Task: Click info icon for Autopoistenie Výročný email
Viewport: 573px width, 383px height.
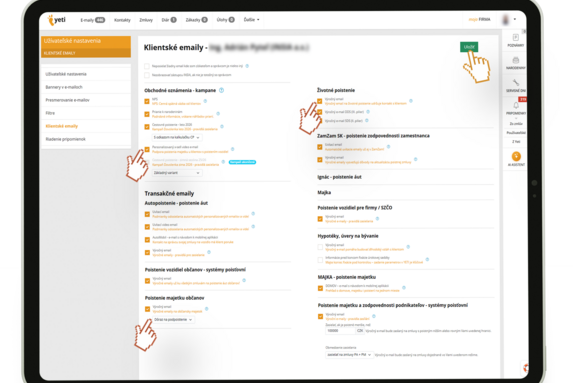Action: pyautogui.click(x=209, y=252)
